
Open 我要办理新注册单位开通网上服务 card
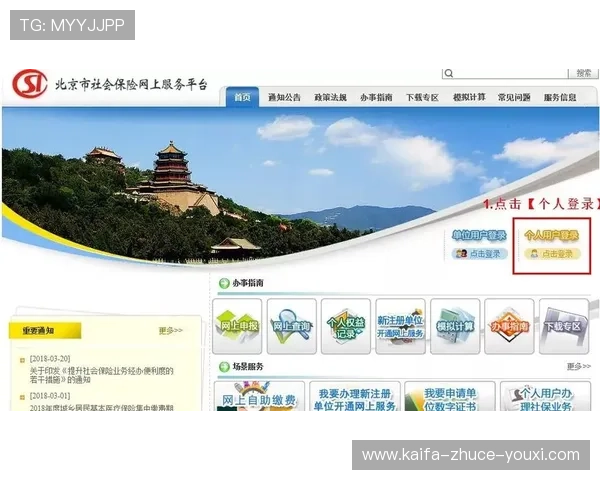tap(355, 396)
